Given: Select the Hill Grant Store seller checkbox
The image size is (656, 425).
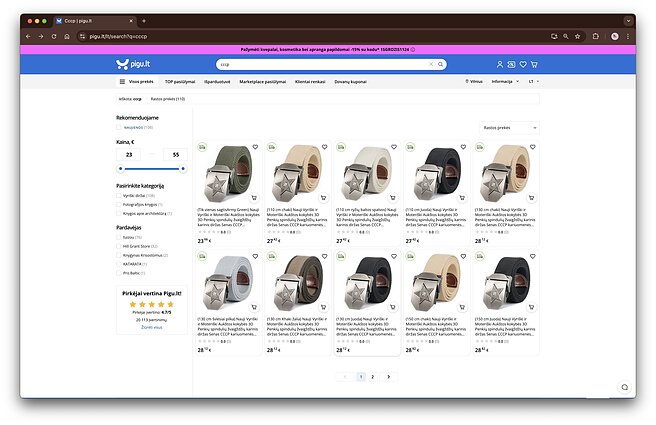Looking at the screenshot, I should click(120, 245).
